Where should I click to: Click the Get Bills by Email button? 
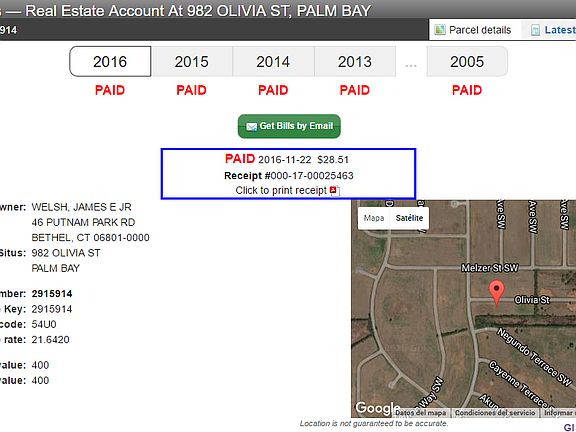(x=289, y=126)
